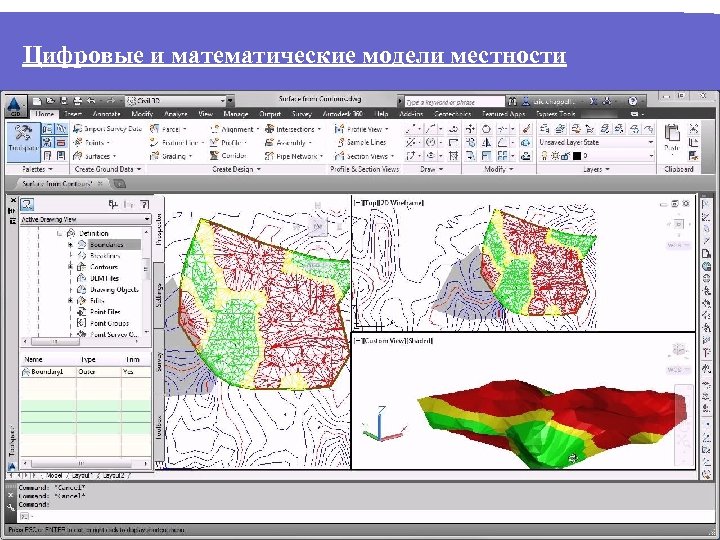Click the Help question mark icon
The width and height of the screenshot is (720, 540).
(x=633, y=101)
